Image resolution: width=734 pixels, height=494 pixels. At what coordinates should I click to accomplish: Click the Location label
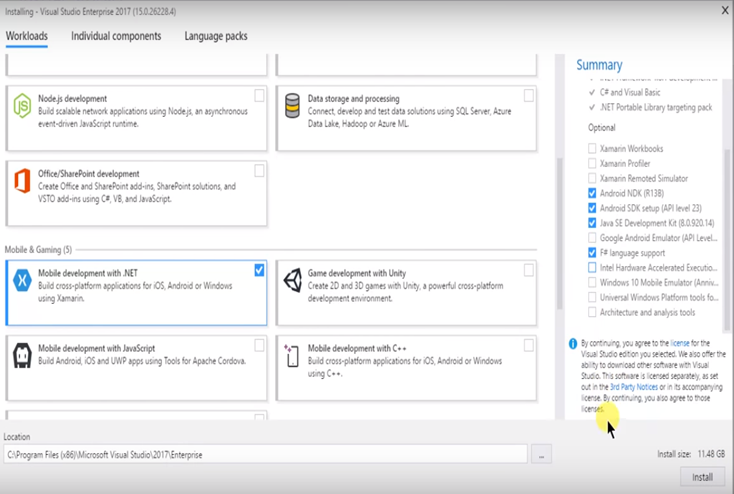(17, 437)
